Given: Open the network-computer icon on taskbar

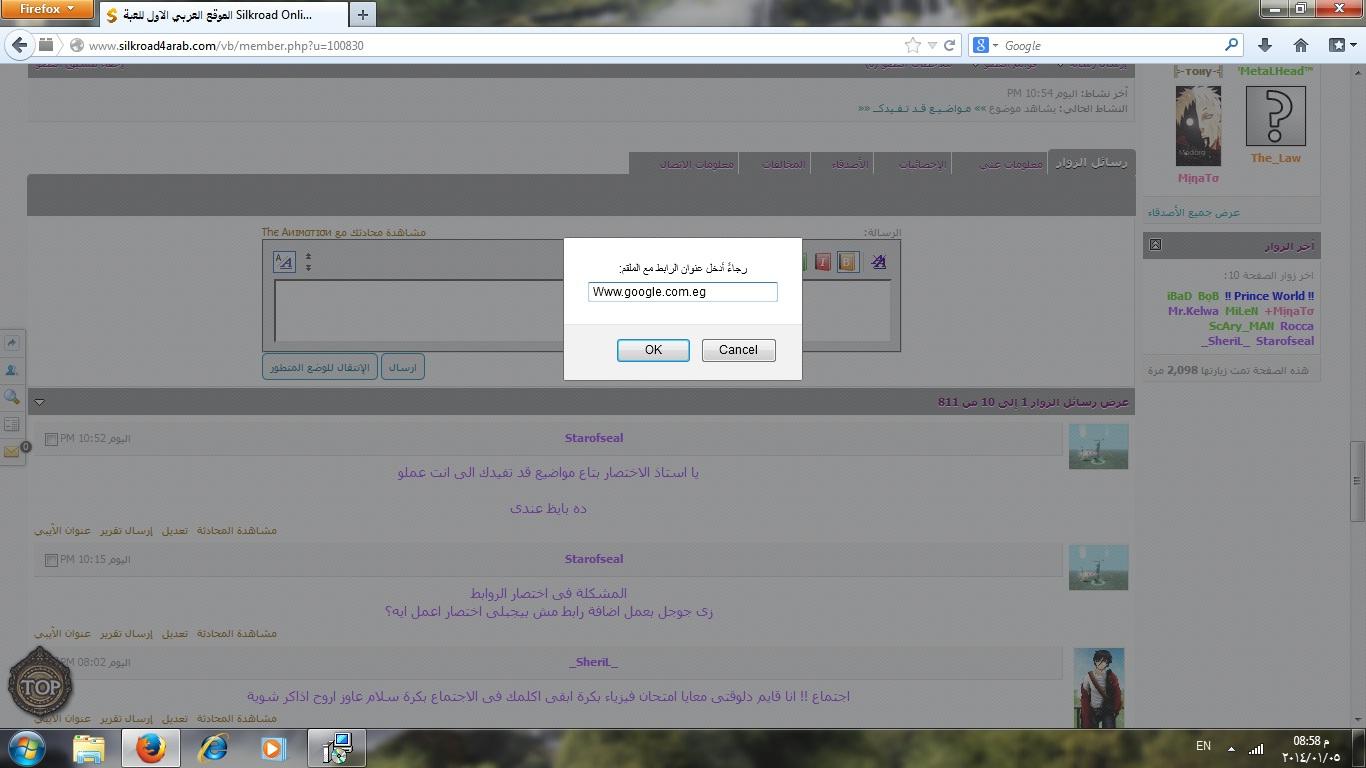Looking at the screenshot, I should pos(336,748).
